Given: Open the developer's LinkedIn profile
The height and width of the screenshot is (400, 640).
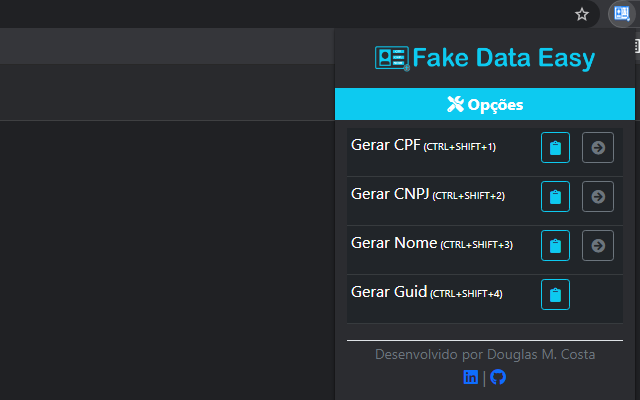Looking at the screenshot, I should click(471, 377).
